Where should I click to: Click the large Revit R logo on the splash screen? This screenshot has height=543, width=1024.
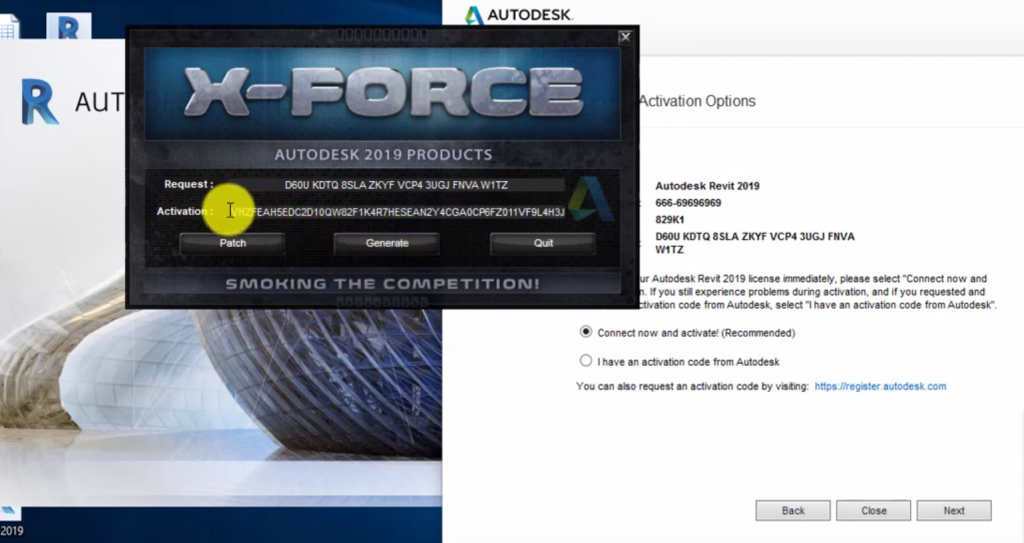[x=40, y=102]
